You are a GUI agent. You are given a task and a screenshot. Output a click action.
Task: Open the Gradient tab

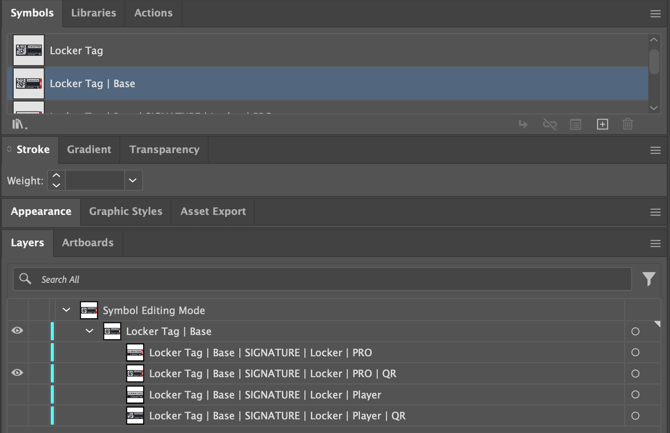coord(89,149)
